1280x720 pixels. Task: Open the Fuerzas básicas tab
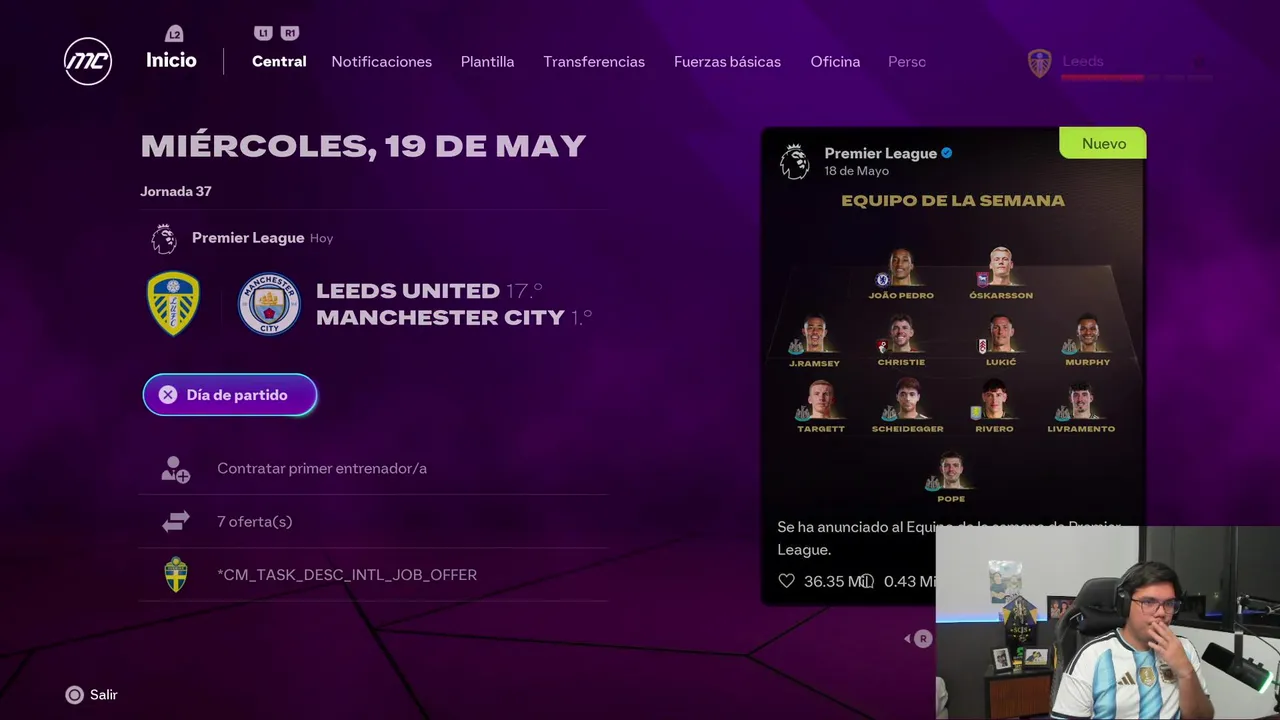click(x=727, y=62)
